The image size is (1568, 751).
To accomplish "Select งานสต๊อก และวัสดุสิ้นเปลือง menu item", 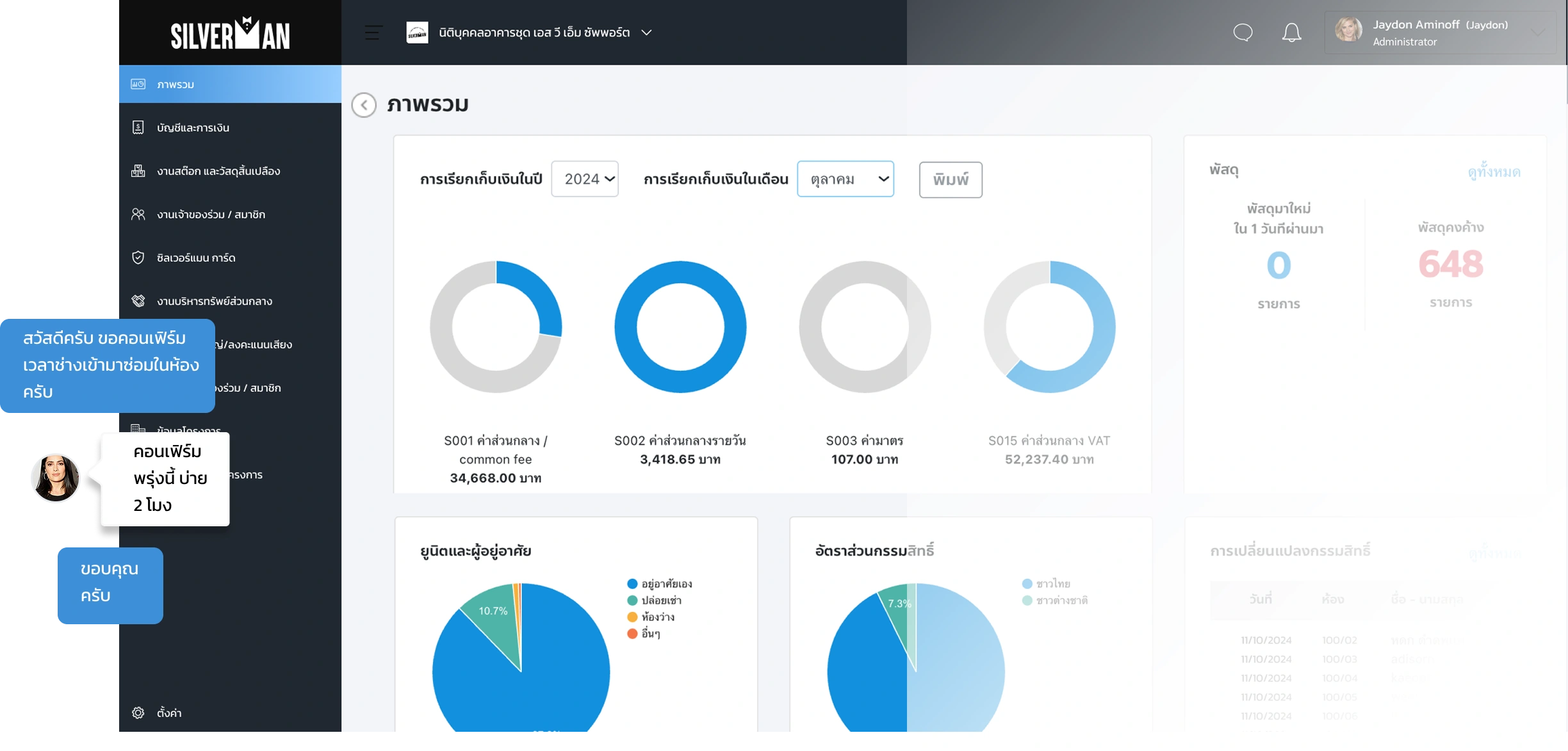I will pos(230,171).
